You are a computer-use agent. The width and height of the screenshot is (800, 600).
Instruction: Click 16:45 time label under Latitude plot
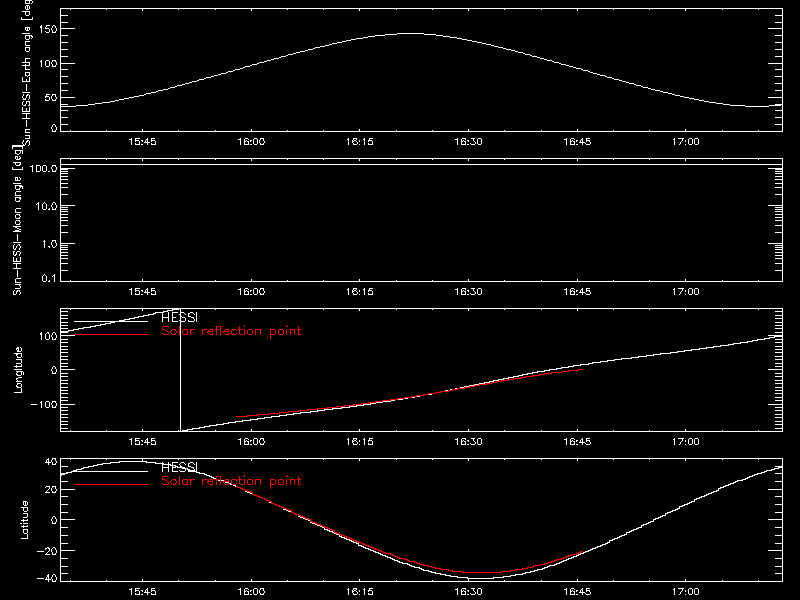[577, 592]
